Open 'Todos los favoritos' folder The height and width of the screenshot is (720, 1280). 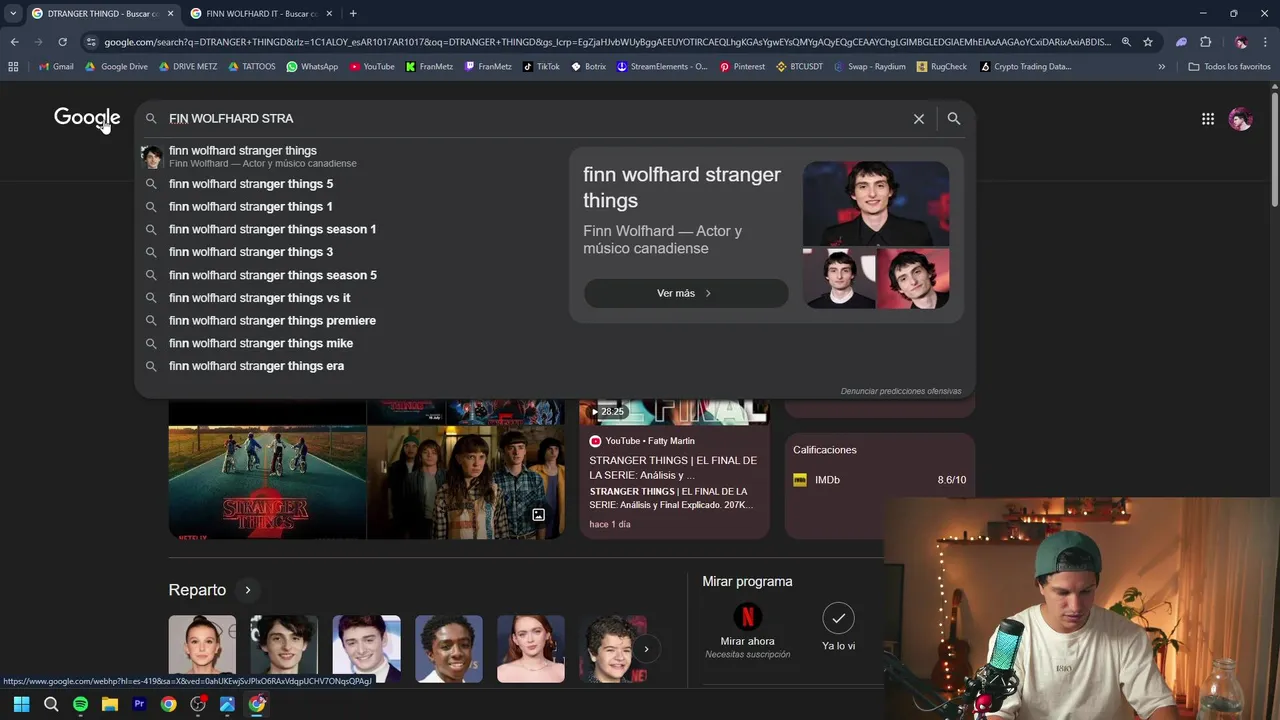pyautogui.click(x=1229, y=67)
